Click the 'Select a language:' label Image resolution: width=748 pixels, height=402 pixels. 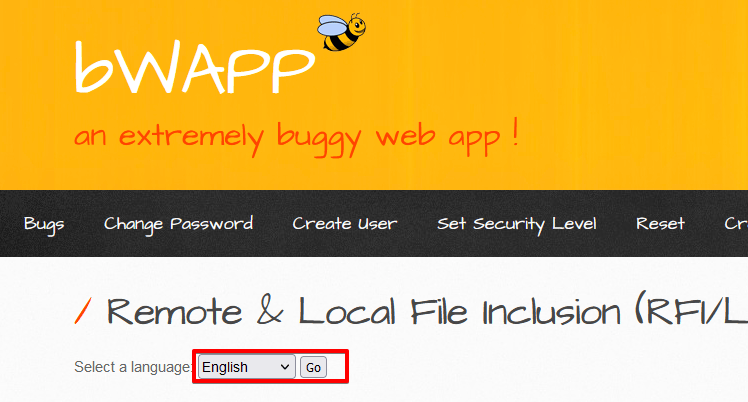(133, 367)
